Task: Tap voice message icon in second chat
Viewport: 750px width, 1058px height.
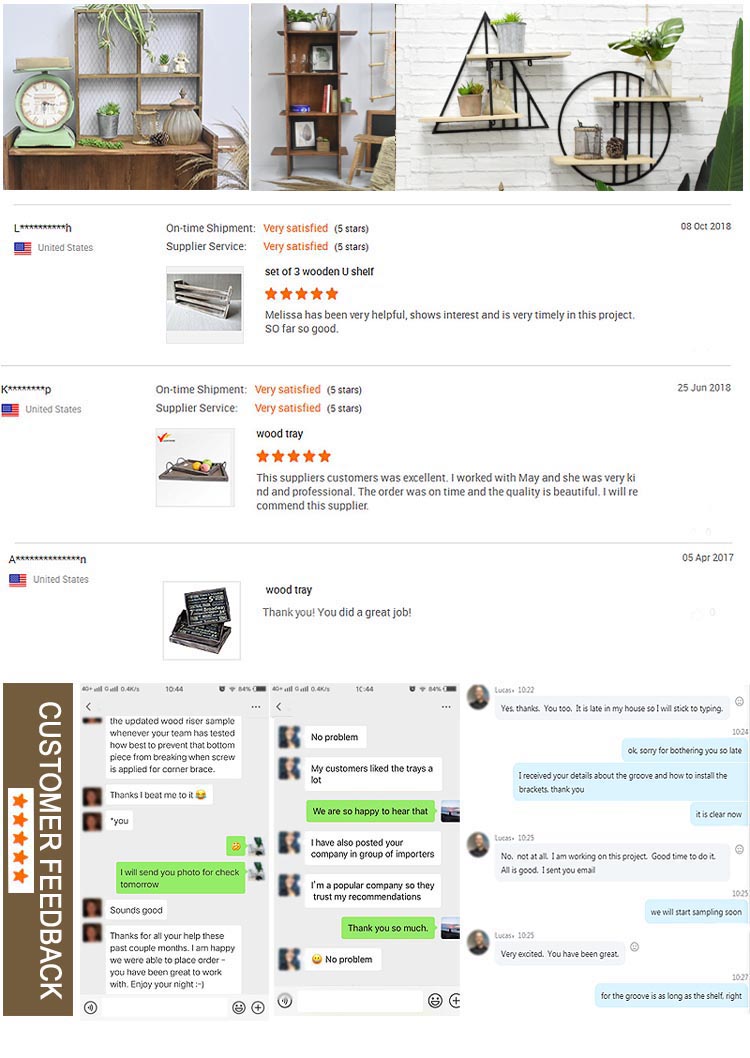Action: click(285, 1001)
